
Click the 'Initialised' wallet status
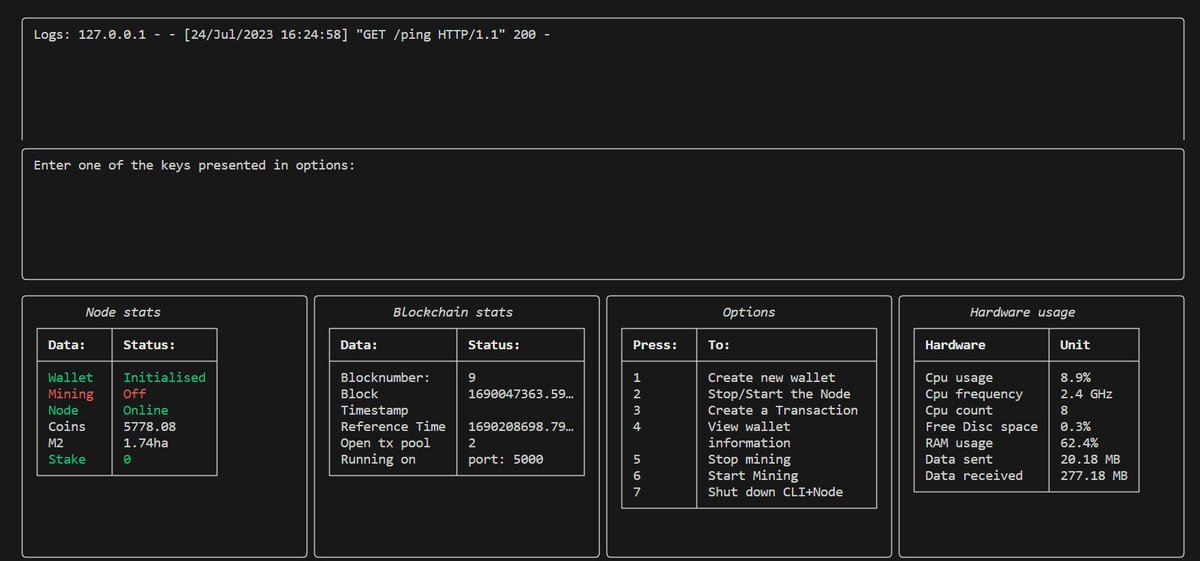pos(164,377)
